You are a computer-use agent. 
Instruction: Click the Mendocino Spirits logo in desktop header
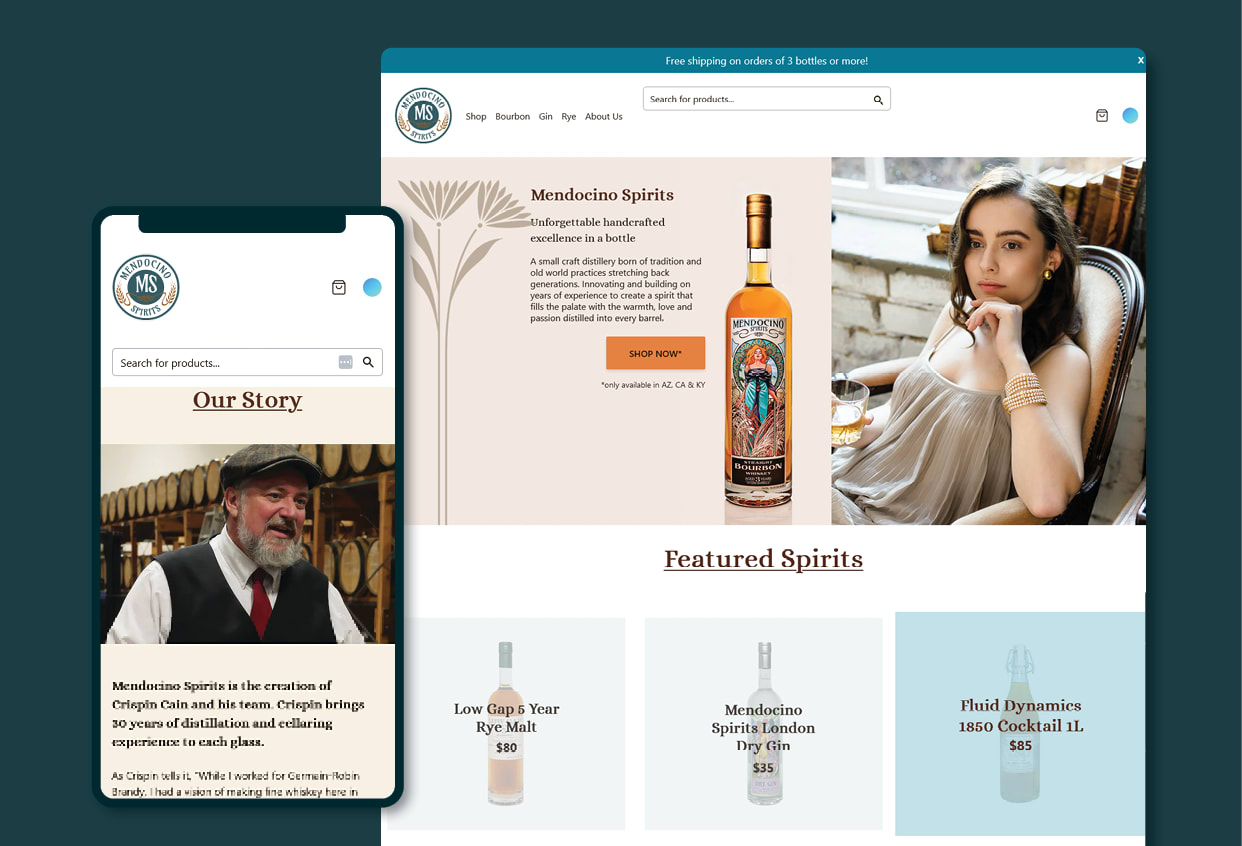click(423, 115)
